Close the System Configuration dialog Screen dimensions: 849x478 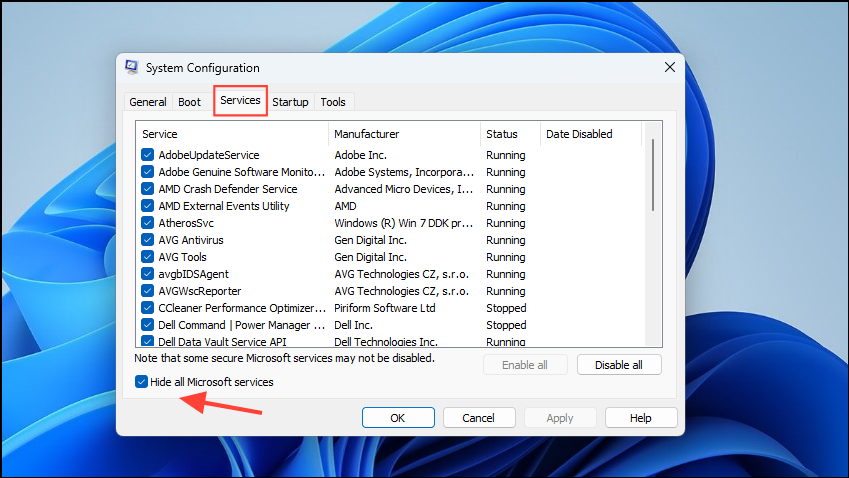[670, 67]
